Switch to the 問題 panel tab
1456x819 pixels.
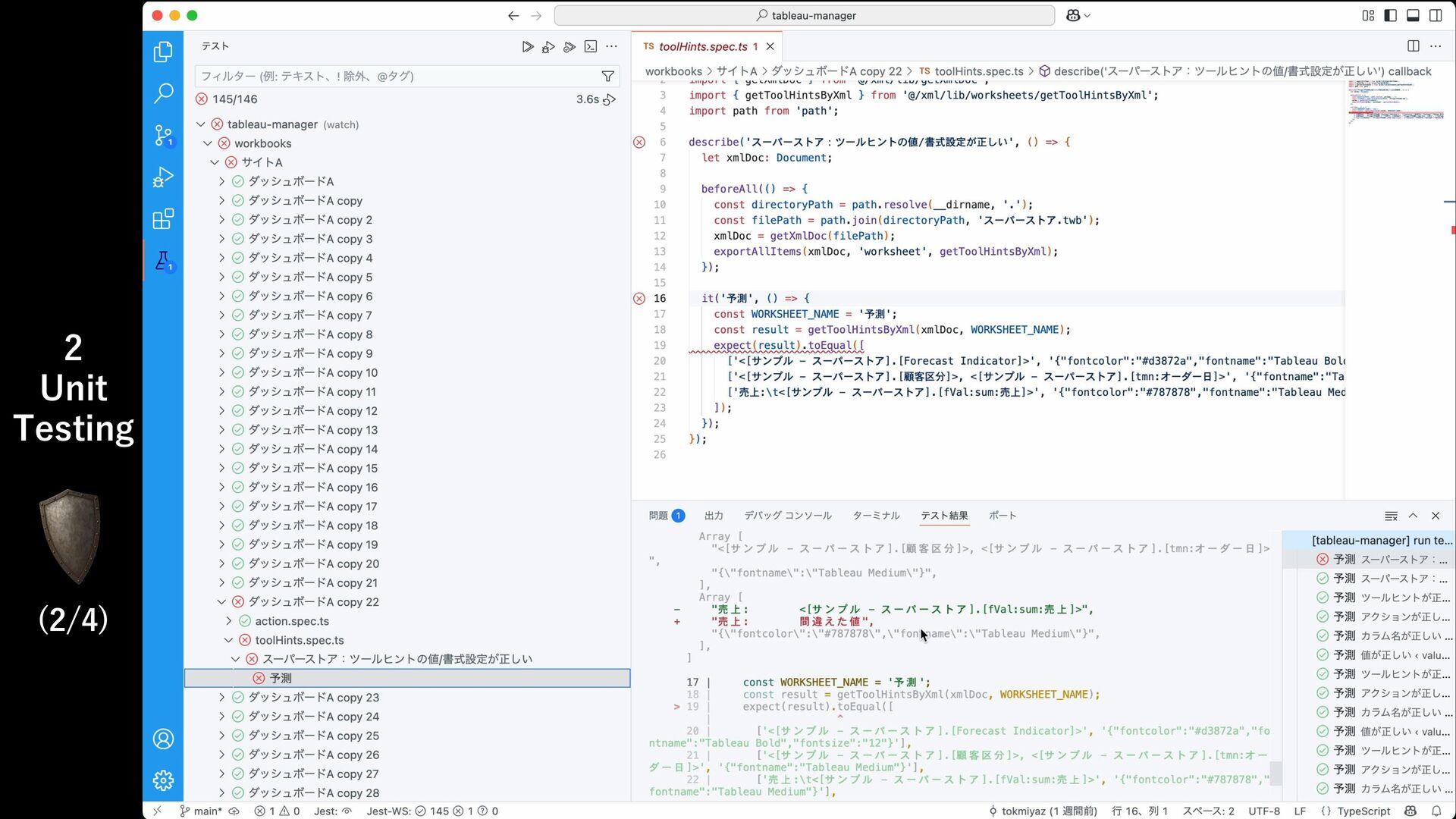(x=667, y=516)
